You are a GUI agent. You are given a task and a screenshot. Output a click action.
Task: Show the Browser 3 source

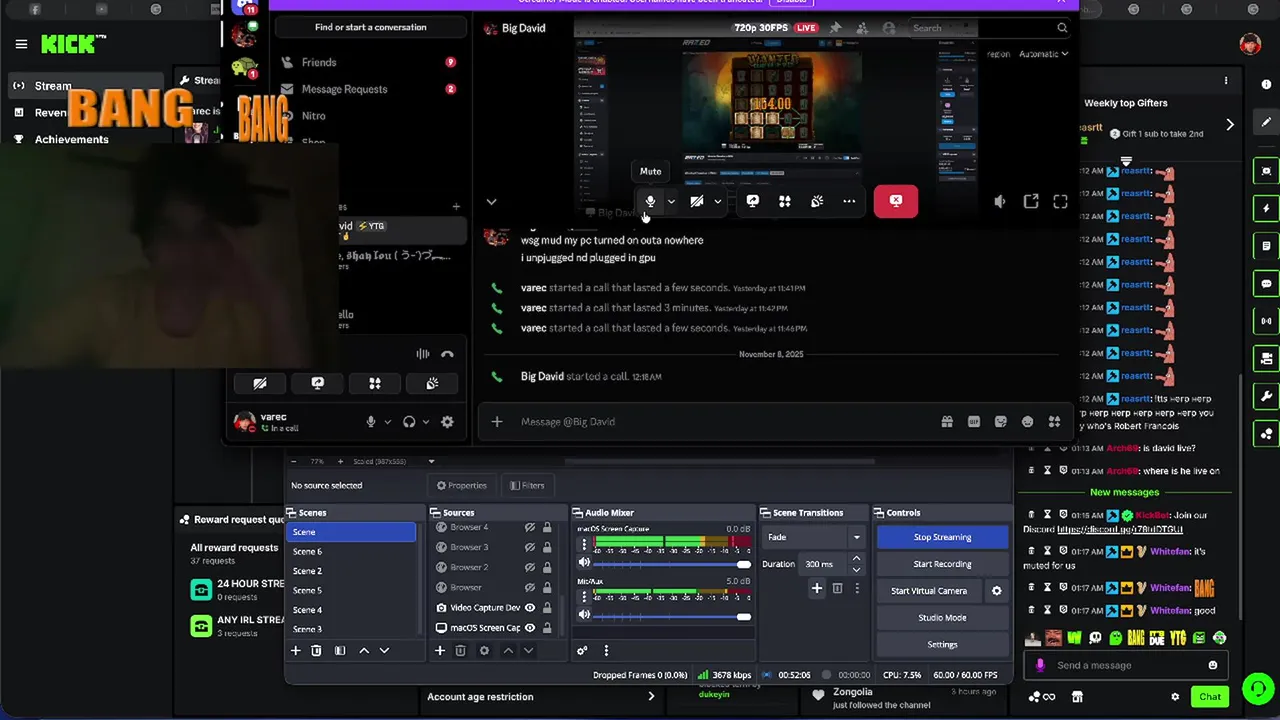[530, 547]
